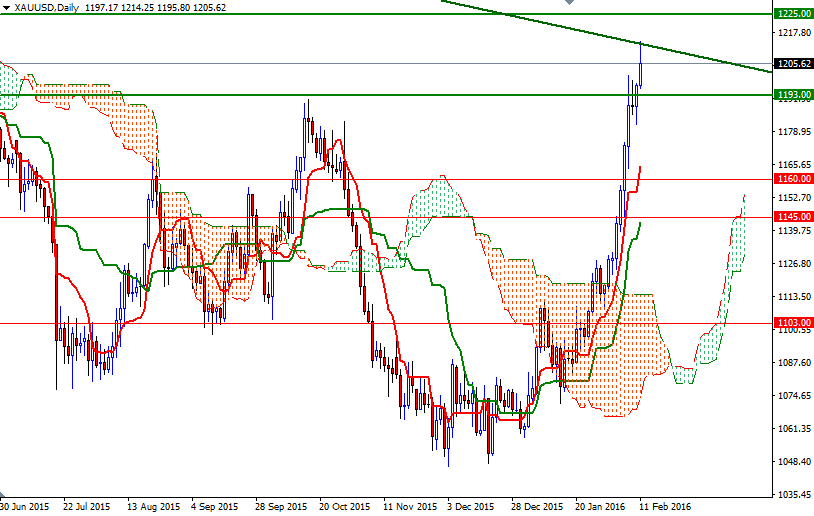Click the chart shift marker at top
Viewport: 814px width, 516px height.
click(569, 3)
